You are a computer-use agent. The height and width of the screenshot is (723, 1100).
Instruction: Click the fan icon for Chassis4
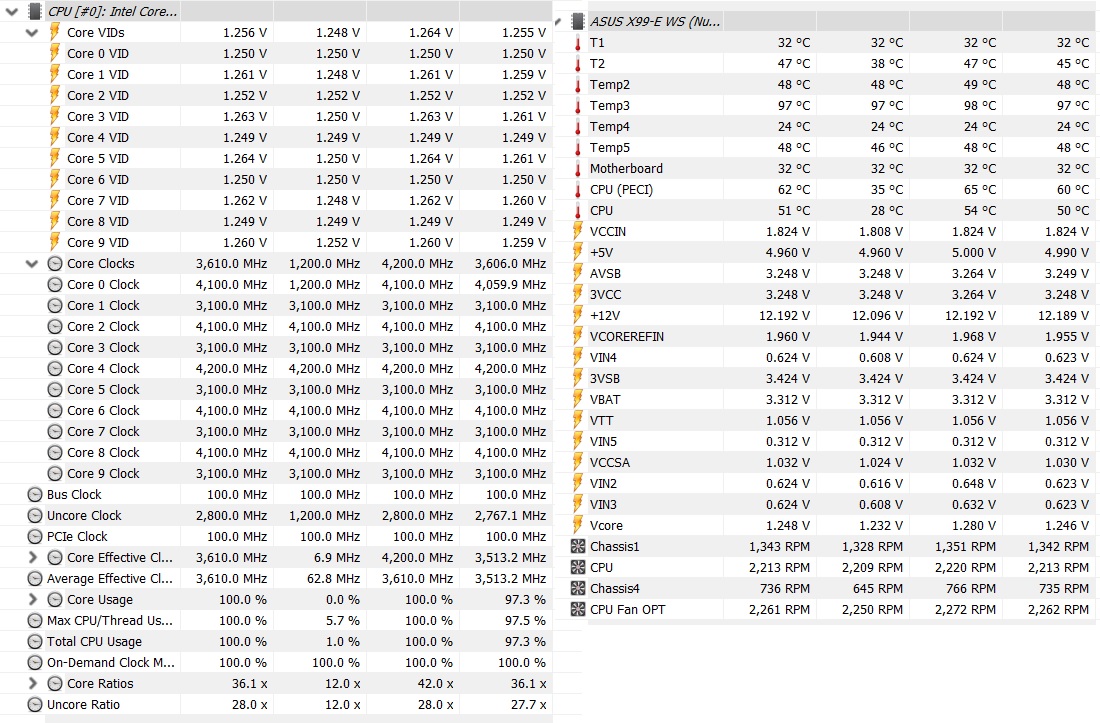coord(578,588)
